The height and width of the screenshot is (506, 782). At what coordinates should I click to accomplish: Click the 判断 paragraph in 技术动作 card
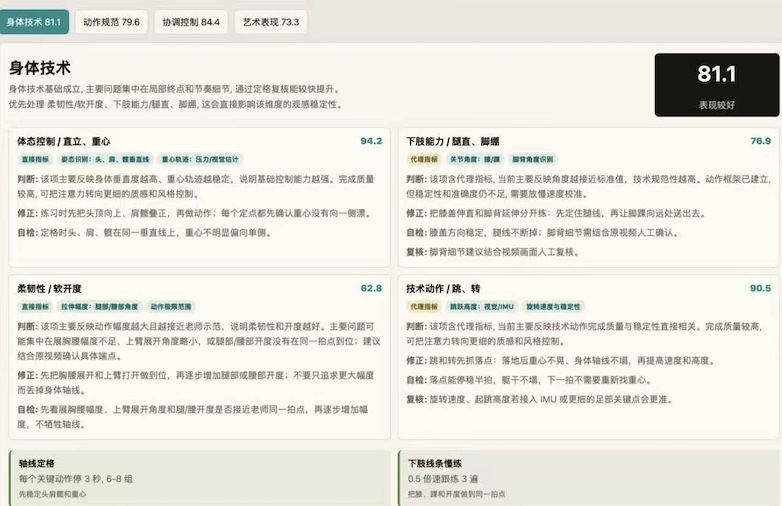pos(585,334)
